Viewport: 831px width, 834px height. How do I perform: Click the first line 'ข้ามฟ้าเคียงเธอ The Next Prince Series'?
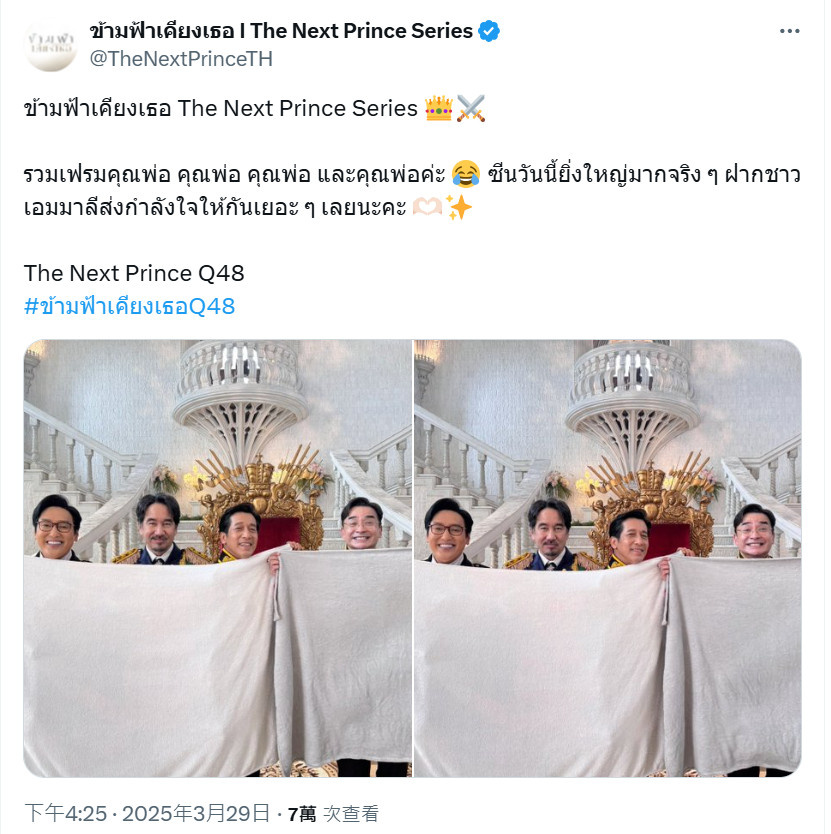(221, 109)
